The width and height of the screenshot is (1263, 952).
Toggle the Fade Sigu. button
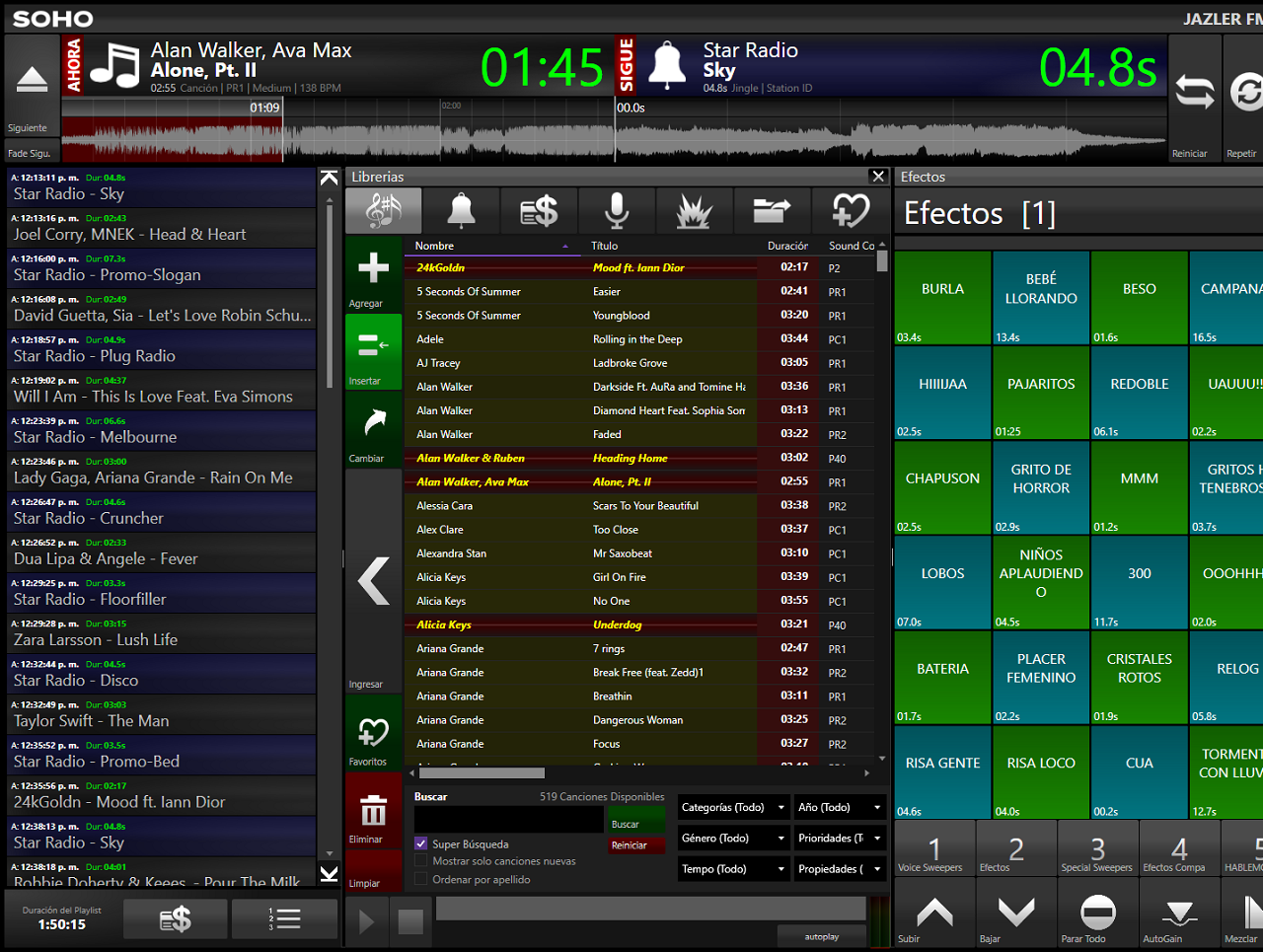[33, 153]
